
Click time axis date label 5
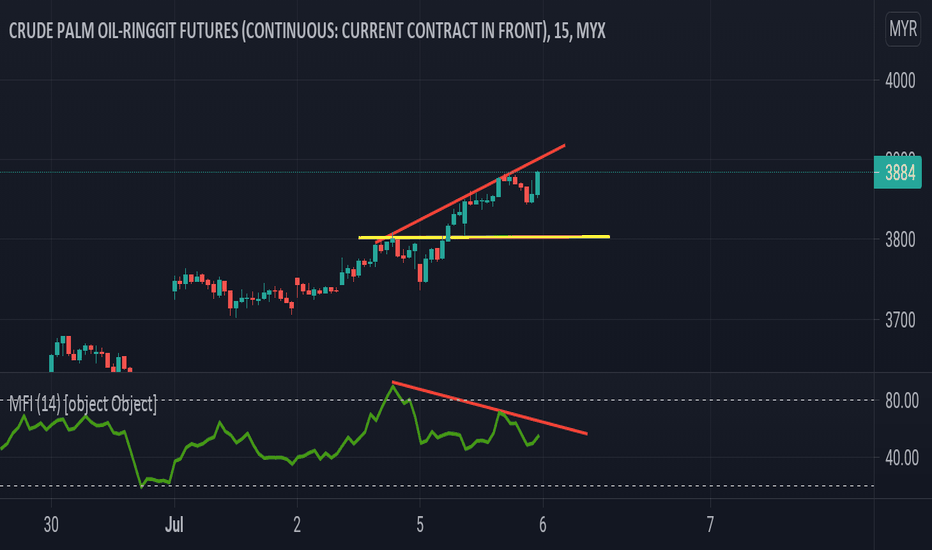coord(420,524)
